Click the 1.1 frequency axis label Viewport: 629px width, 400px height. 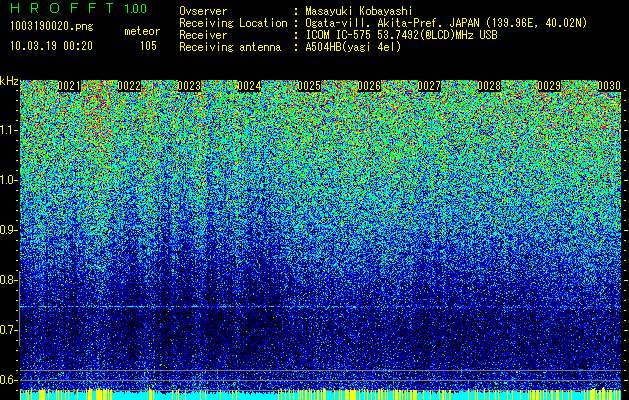[9, 130]
